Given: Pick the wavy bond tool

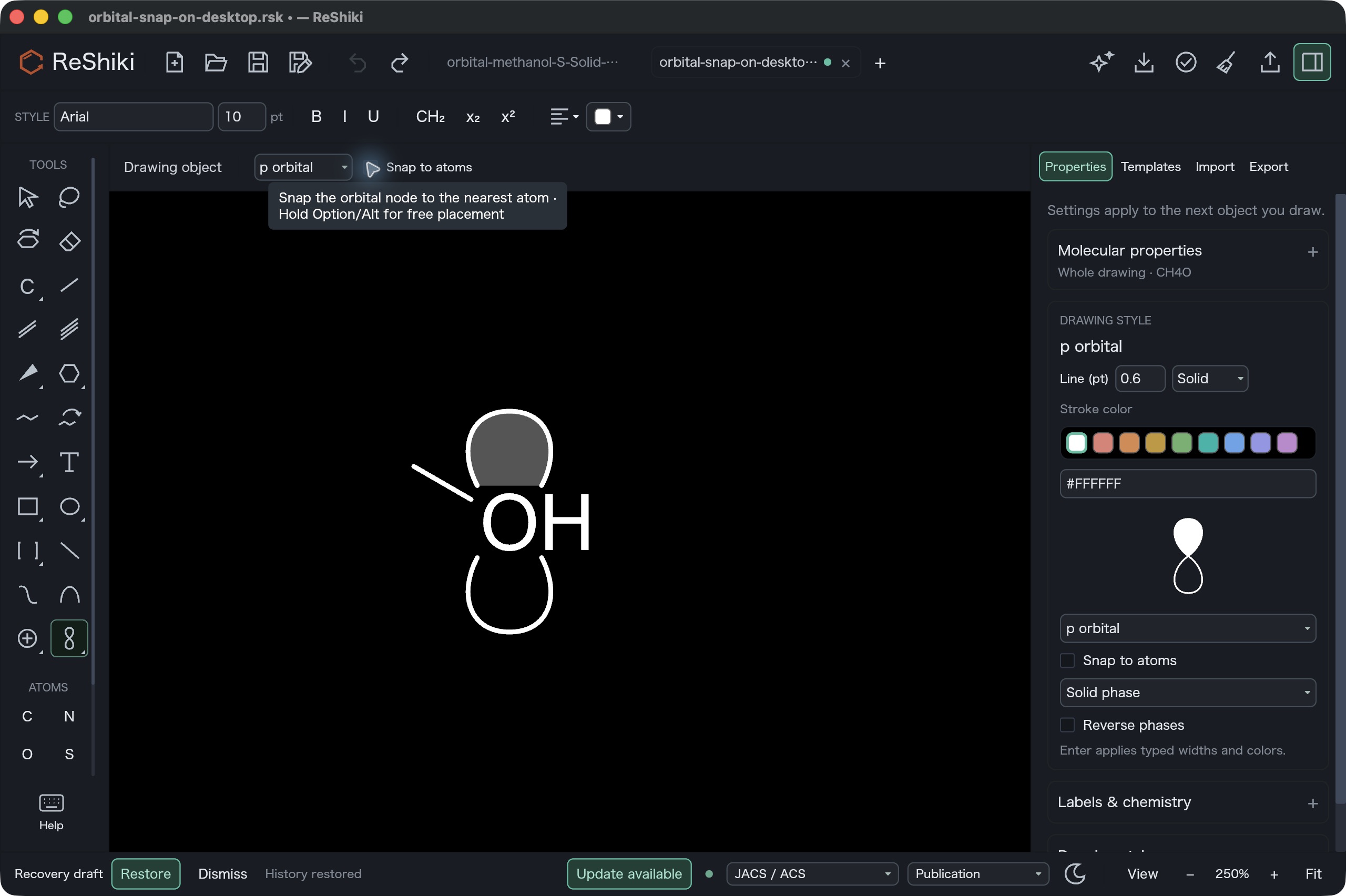Looking at the screenshot, I should pyautogui.click(x=27, y=418).
